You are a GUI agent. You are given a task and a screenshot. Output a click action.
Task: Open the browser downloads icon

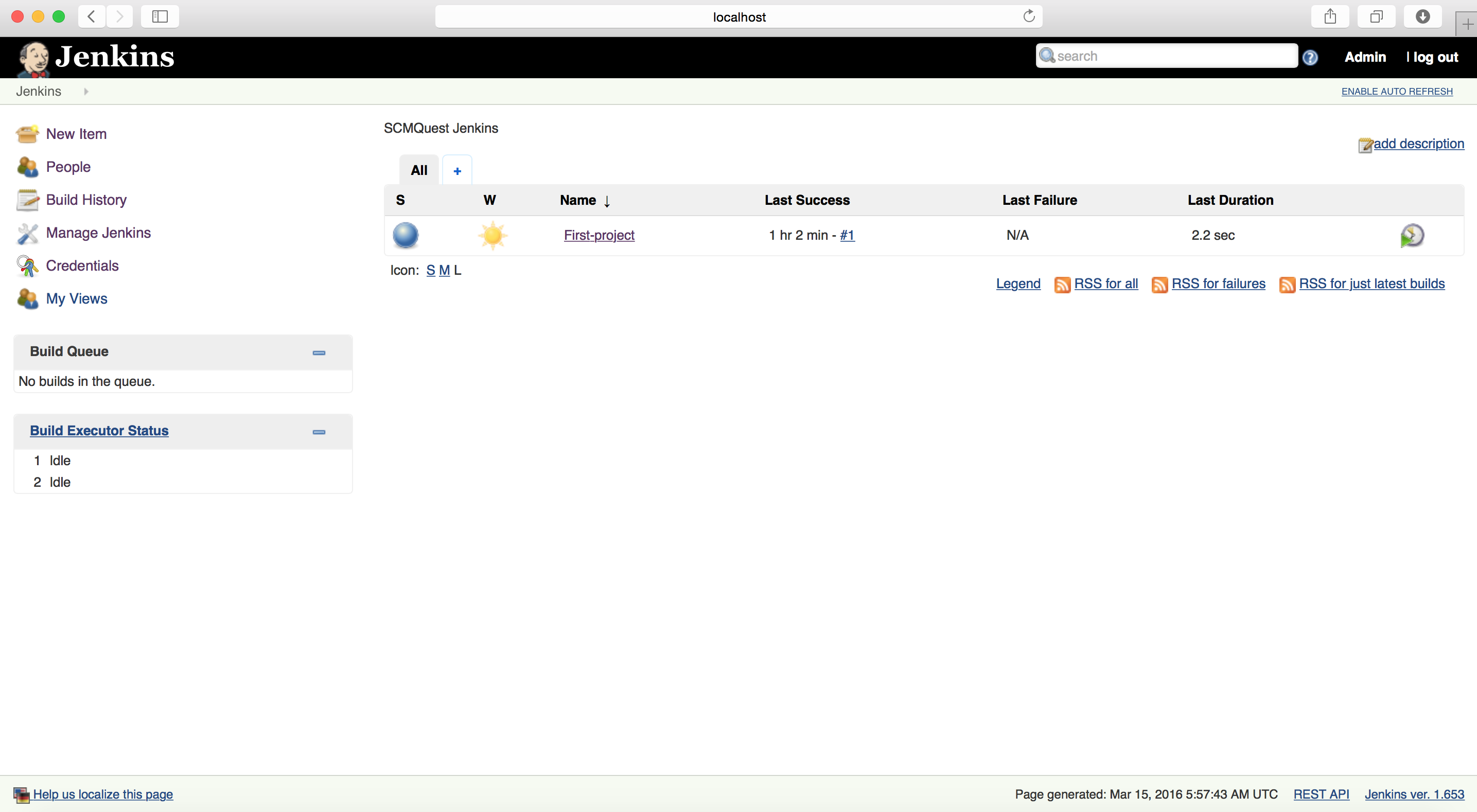tap(1422, 16)
